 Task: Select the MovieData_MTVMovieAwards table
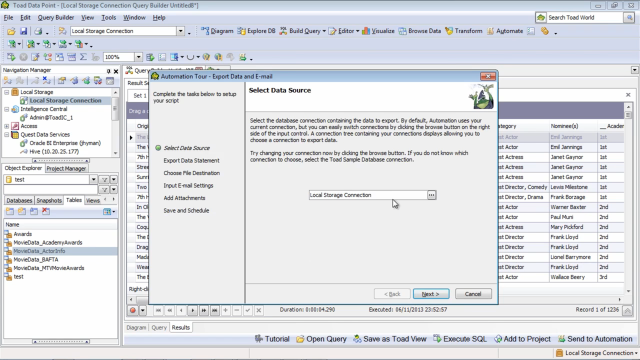pos(49,268)
